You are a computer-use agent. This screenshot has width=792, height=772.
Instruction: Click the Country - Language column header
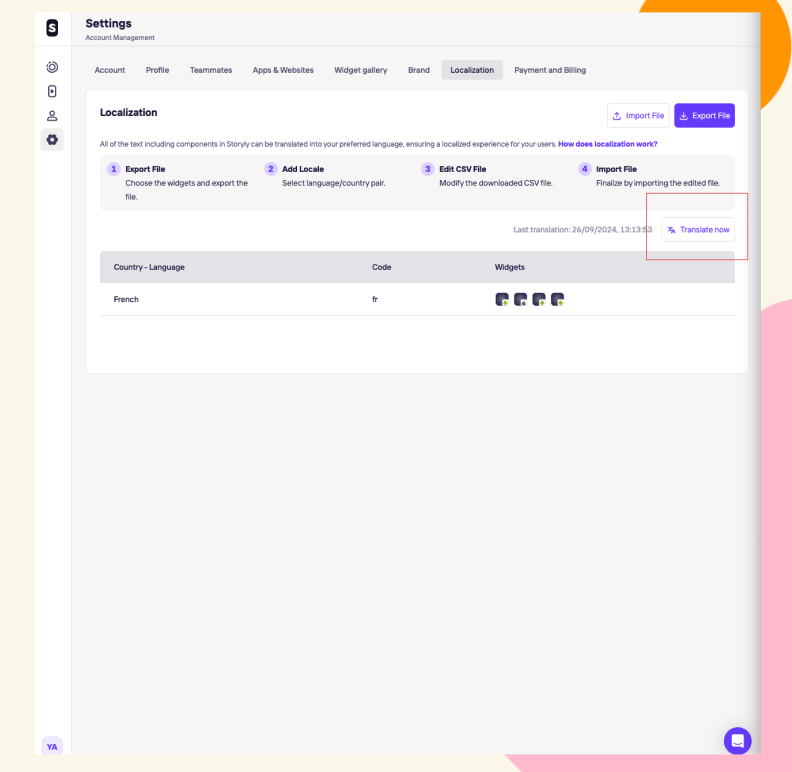tap(149, 267)
